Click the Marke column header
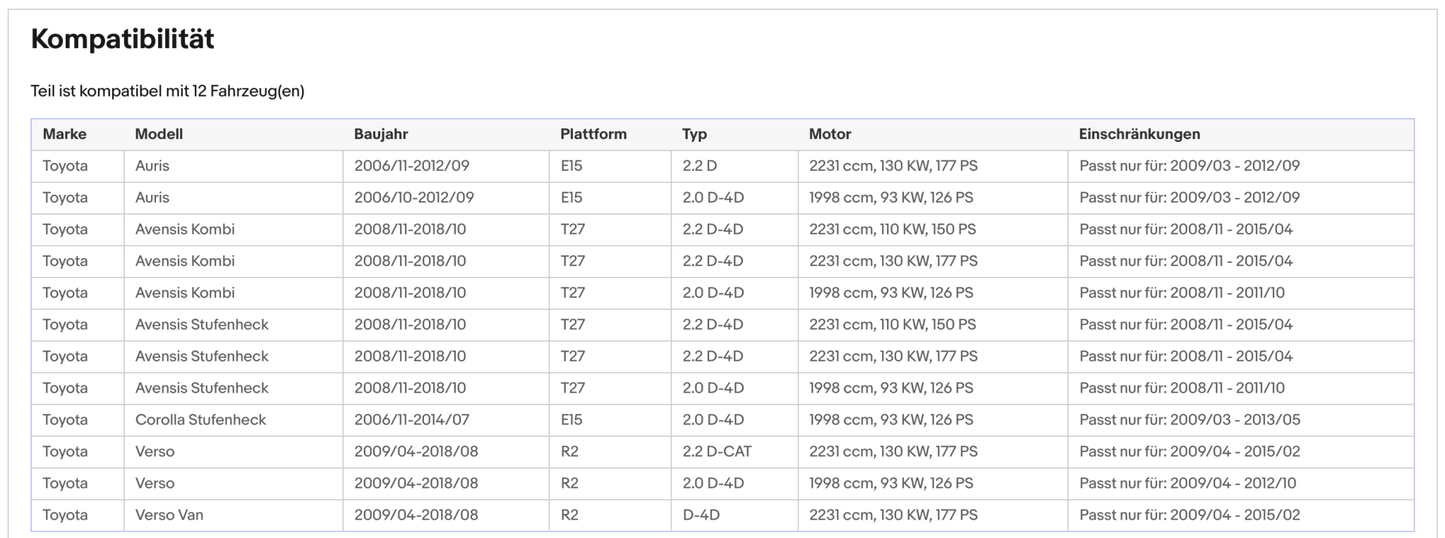Screen dimensions: 1445x538 point(65,134)
